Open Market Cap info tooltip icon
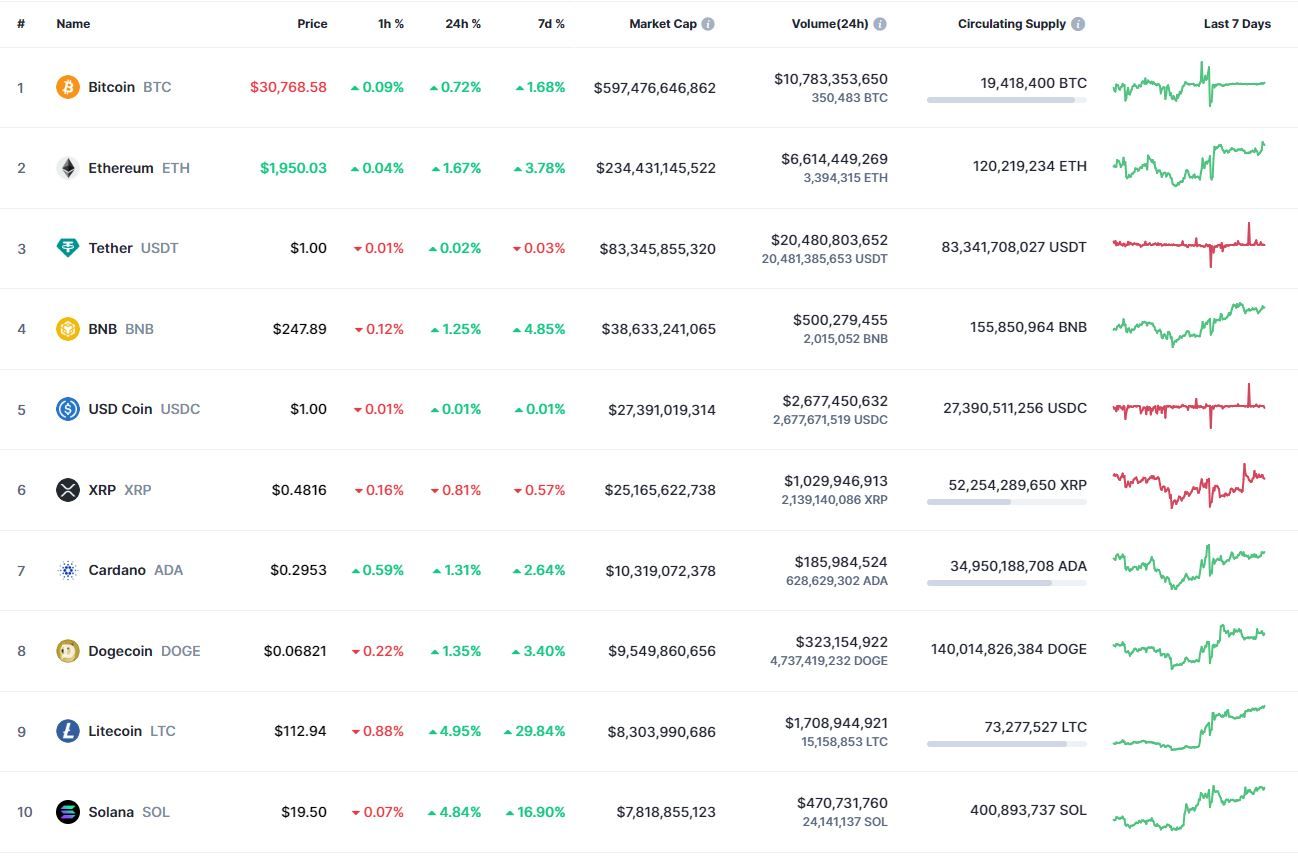The width and height of the screenshot is (1298, 864). click(x=708, y=24)
